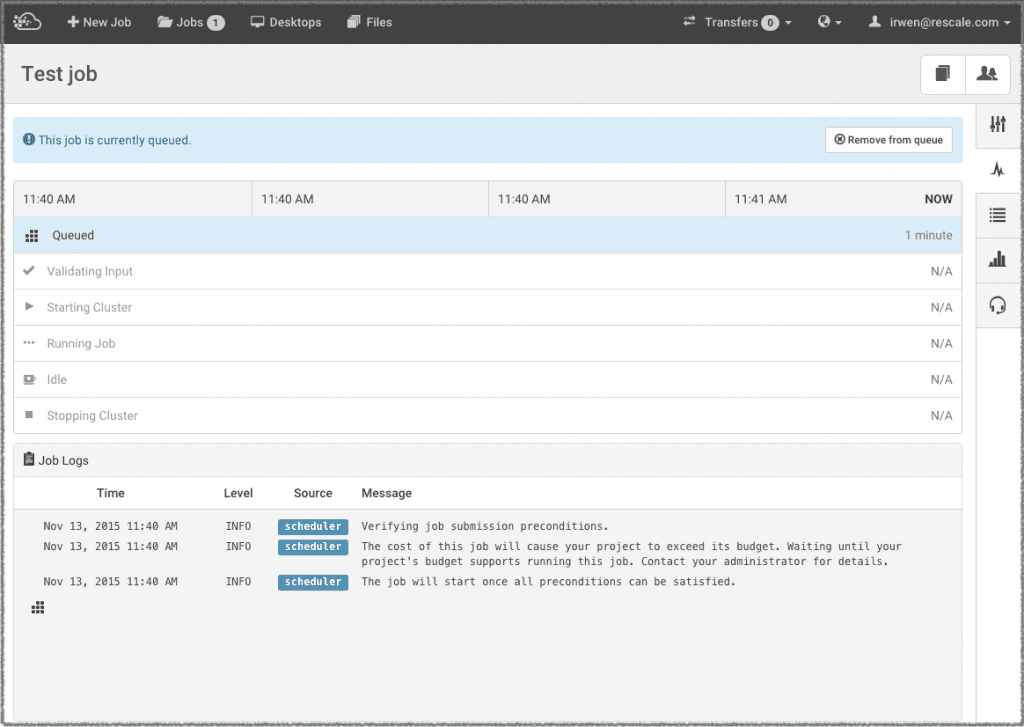Viewport: 1024px width, 727px height.
Task: Click the 11:41 AM timeline marker
Action: 760,199
